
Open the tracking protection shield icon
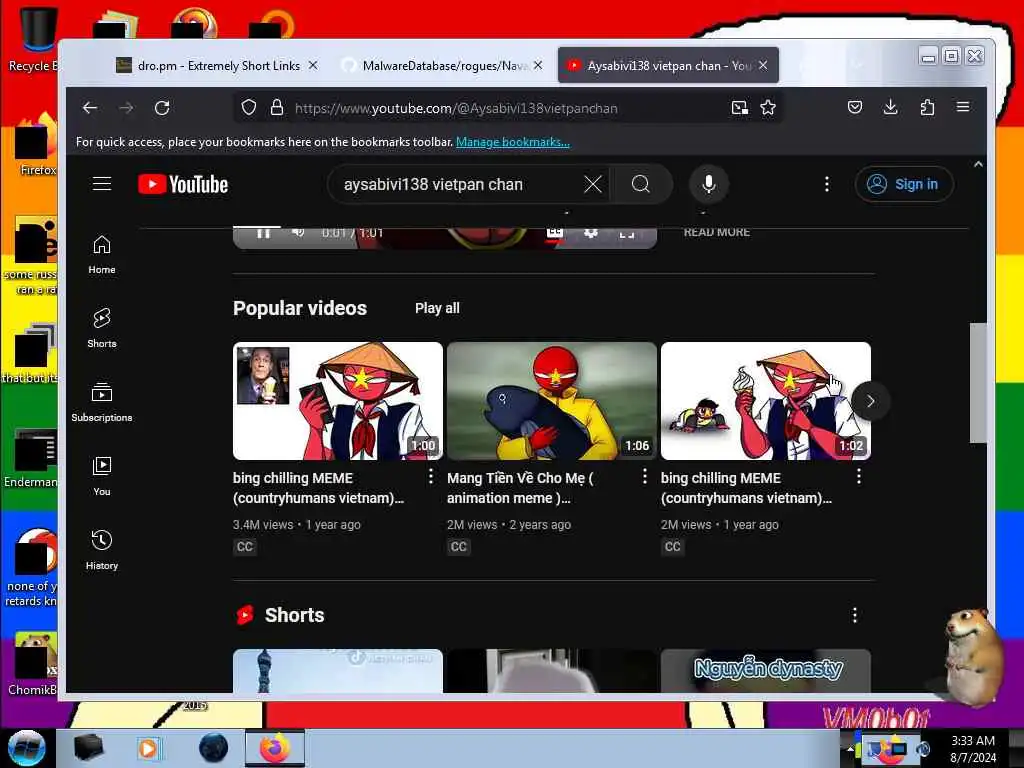pos(248,108)
